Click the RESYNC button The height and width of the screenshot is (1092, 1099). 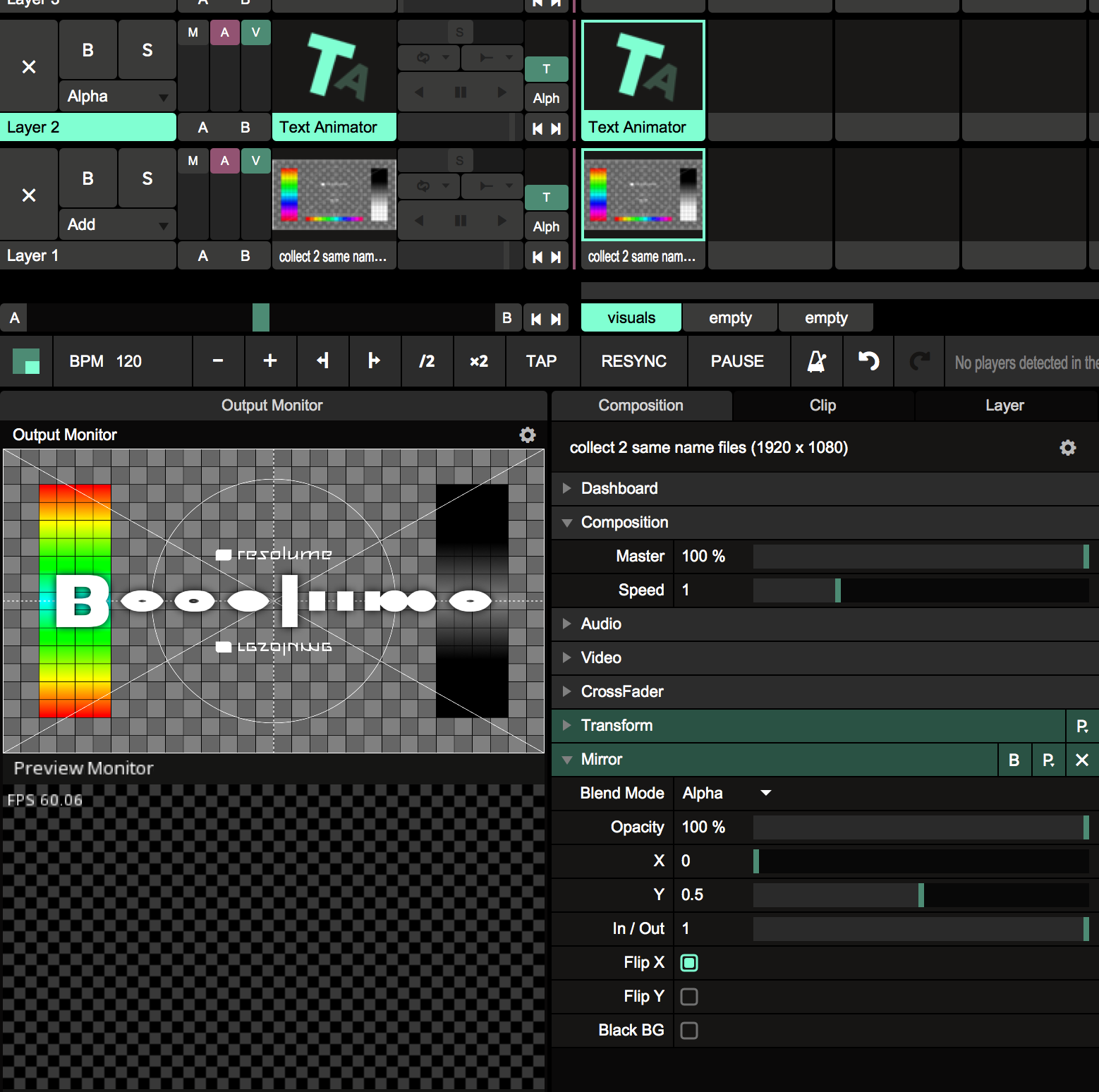(x=633, y=361)
